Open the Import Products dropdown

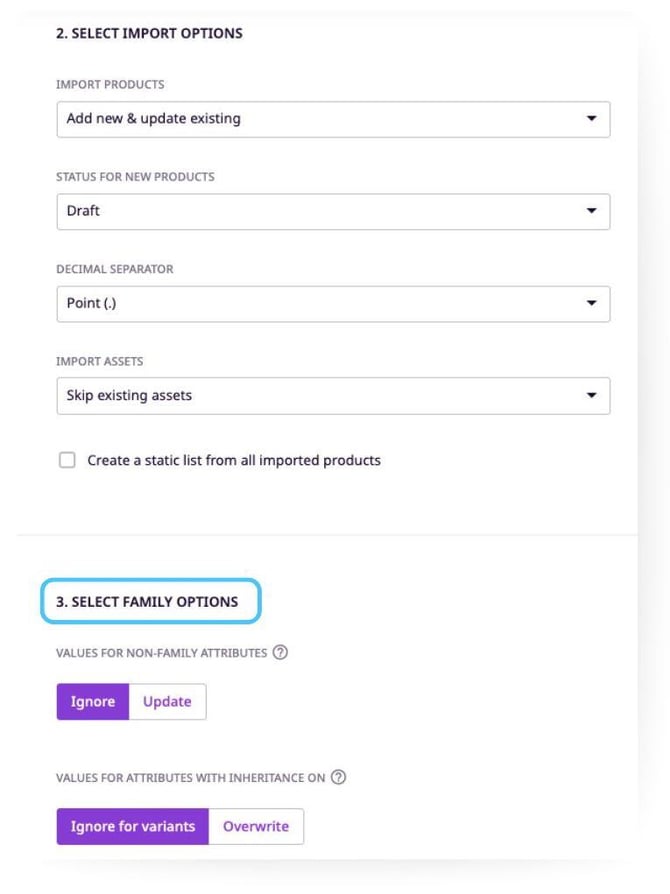[333, 119]
